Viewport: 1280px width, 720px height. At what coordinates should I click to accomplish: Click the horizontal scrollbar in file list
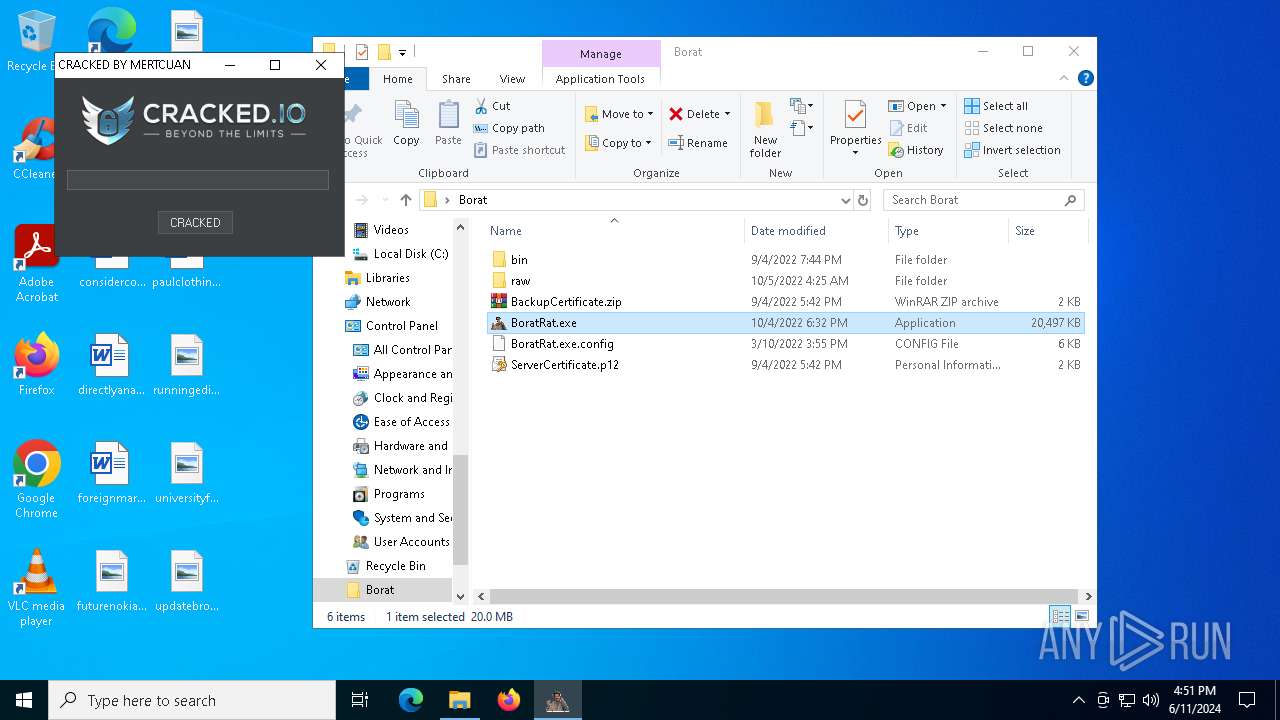pos(784,596)
